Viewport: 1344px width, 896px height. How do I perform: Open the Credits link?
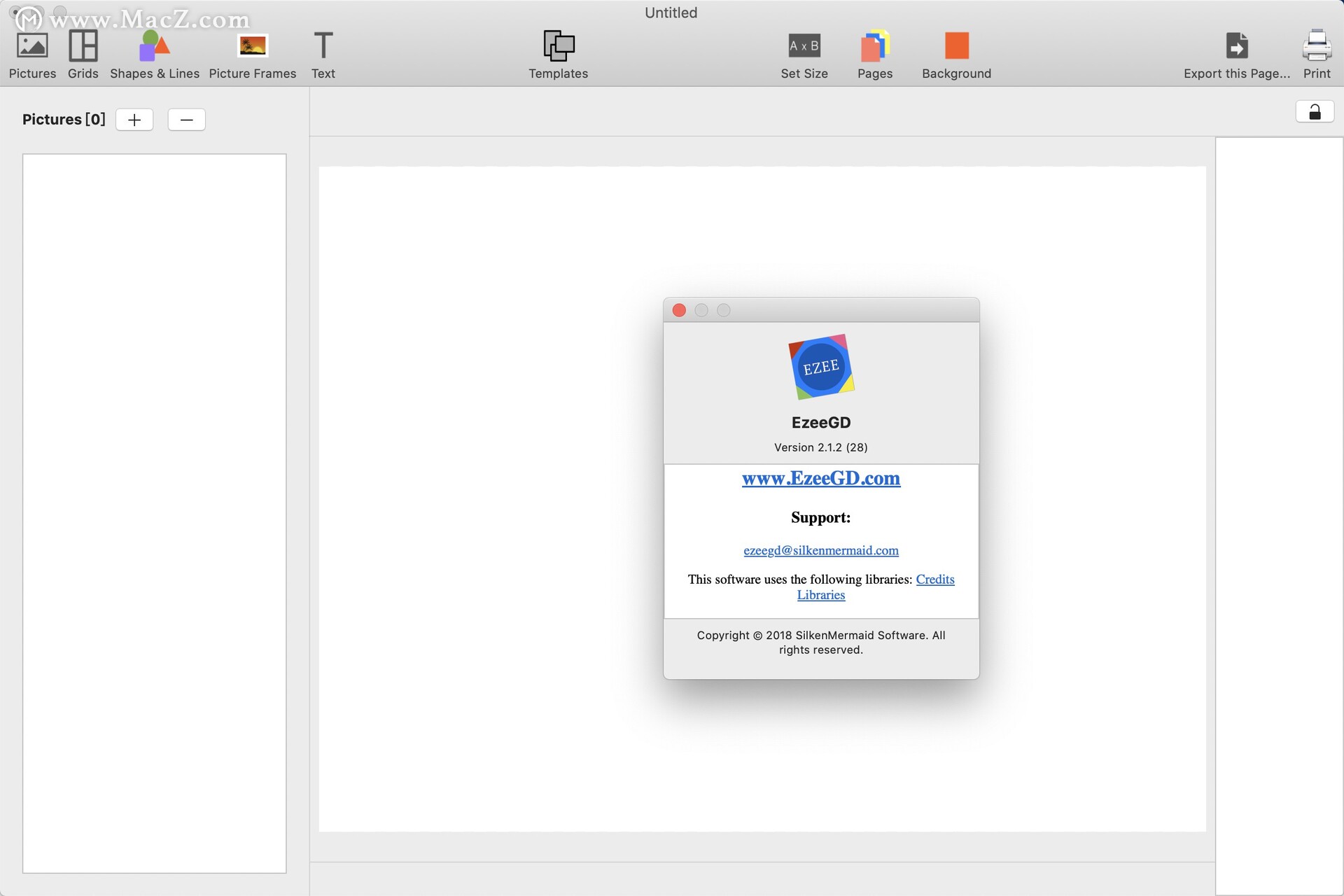tap(935, 579)
